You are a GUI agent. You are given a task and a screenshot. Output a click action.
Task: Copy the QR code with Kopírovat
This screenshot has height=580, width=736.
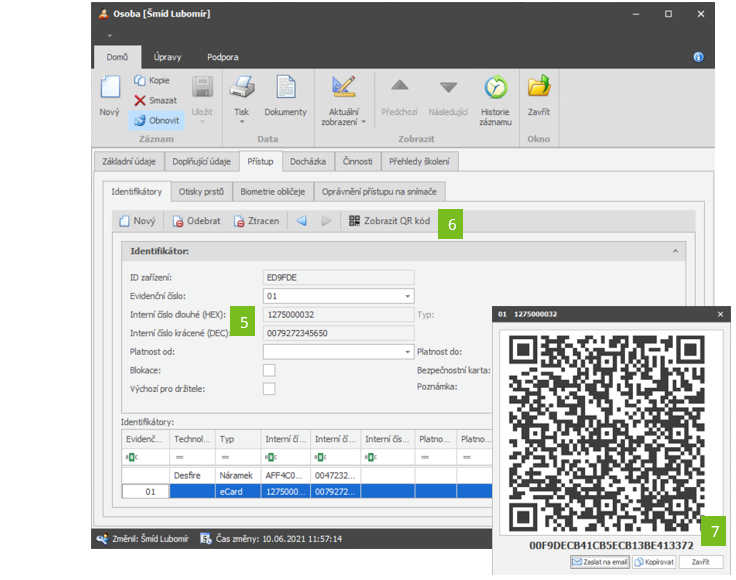(x=654, y=562)
